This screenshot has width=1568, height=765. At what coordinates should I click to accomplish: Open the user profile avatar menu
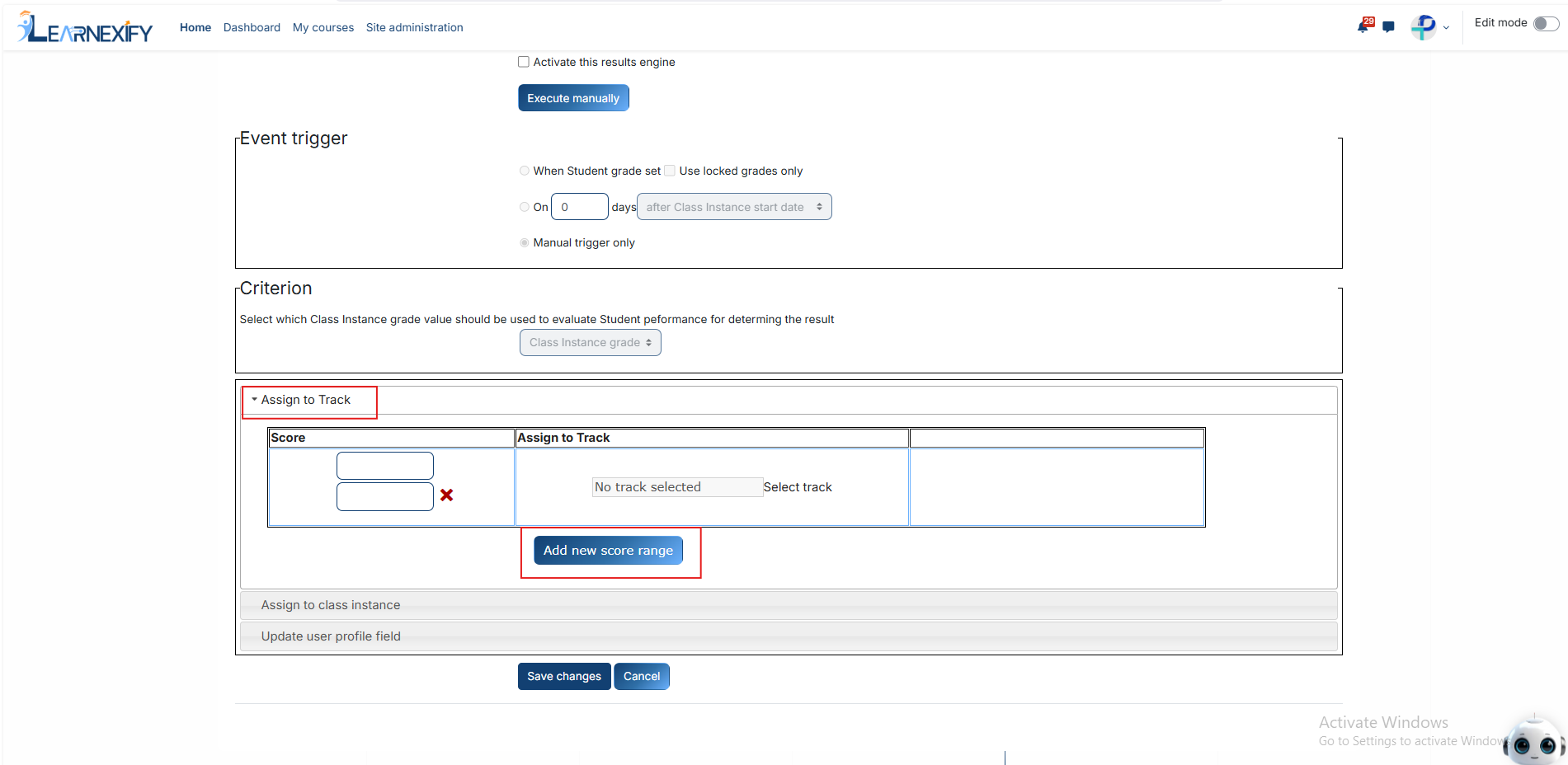1424,27
